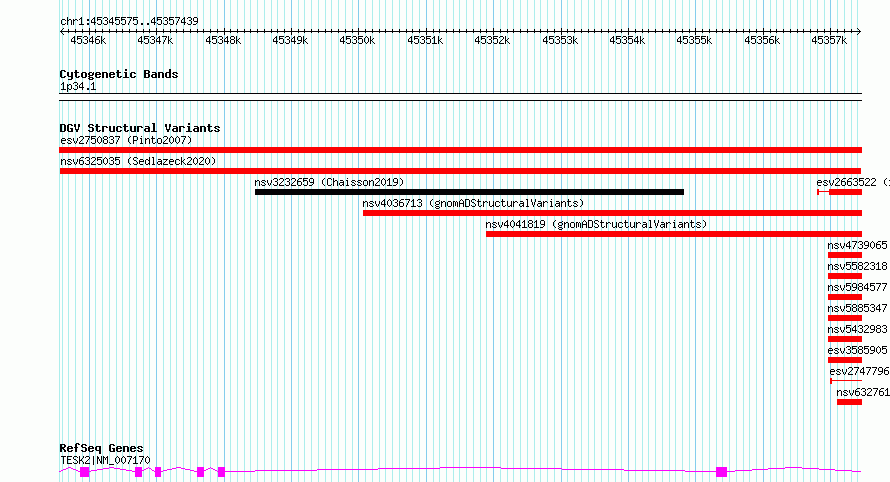The width and height of the screenshot is (890, 482).
Task: Click the 45353k ruler tick label
Action: (x=560, y=41)
